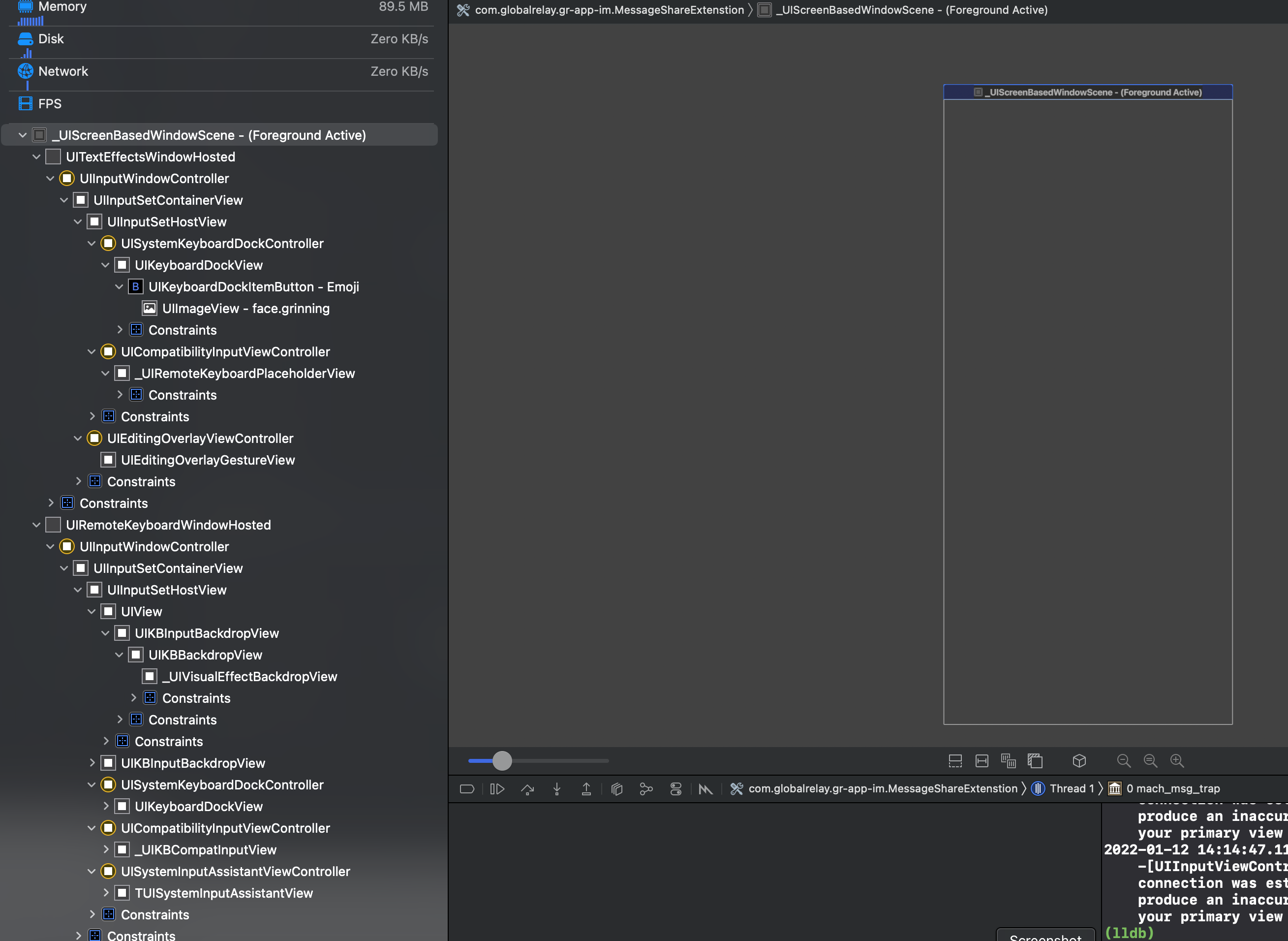Toggle the show clipped content button
This screenshot has width=1288, height=941.
[x=955, y=761]
